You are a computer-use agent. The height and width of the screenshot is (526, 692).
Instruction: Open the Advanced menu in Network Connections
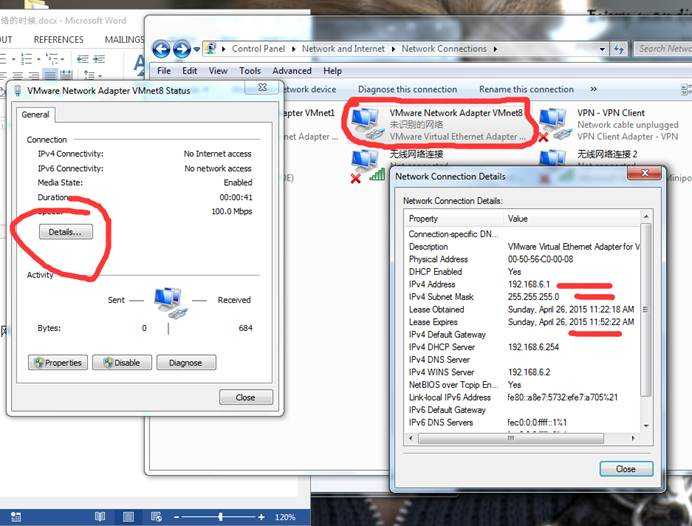click(x=292, y=71)
